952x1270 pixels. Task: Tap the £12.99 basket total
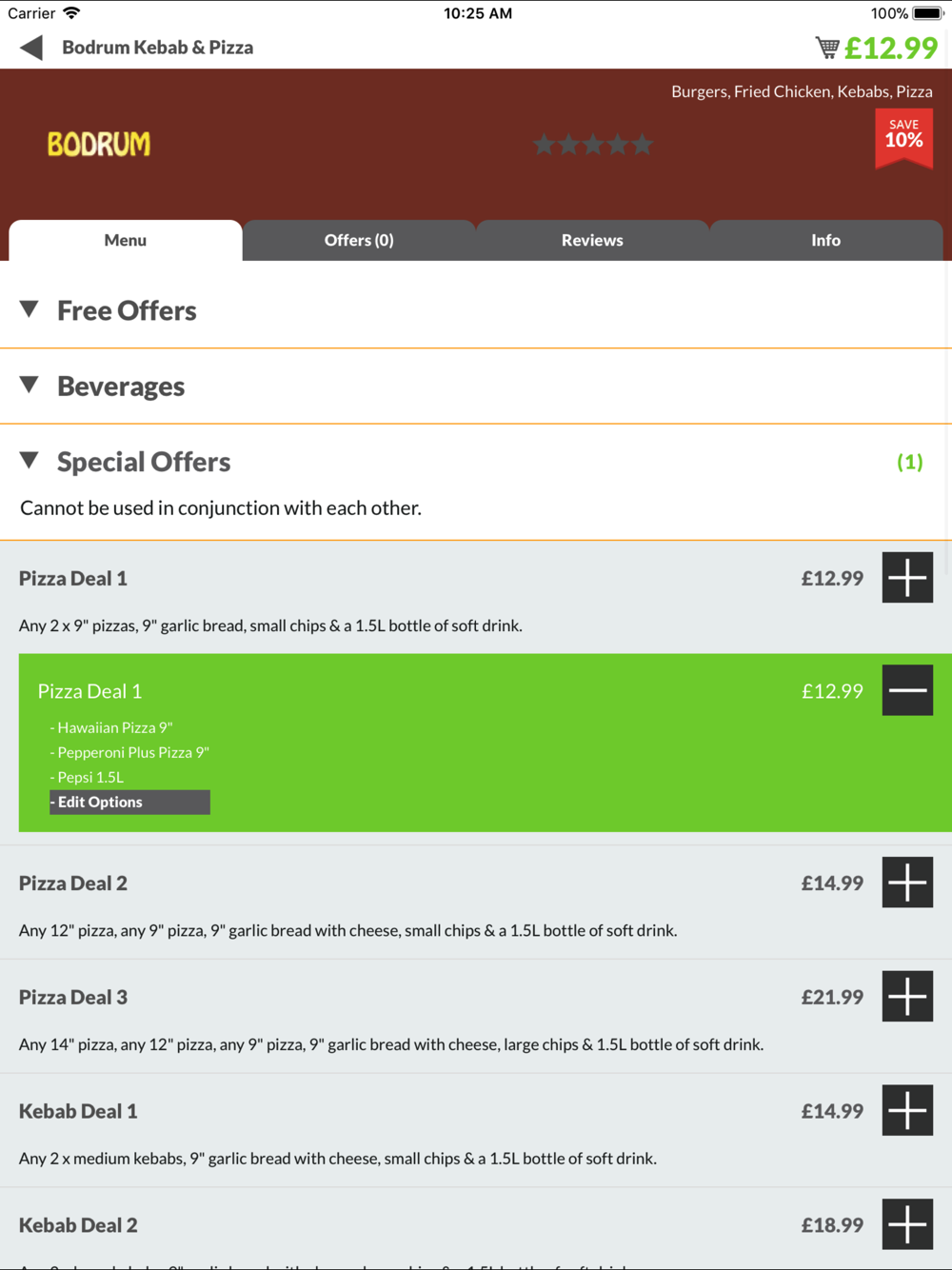click(x=891, y=48)
